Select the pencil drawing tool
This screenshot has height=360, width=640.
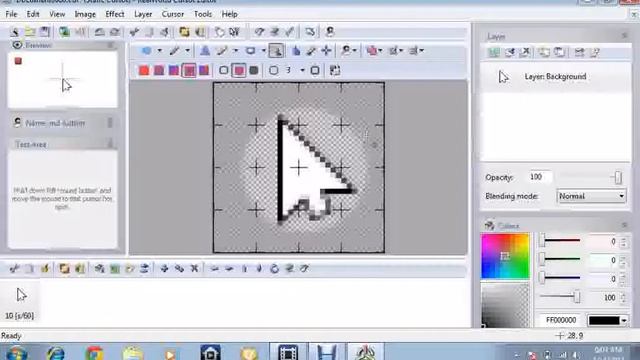click(x=175, y=51)
